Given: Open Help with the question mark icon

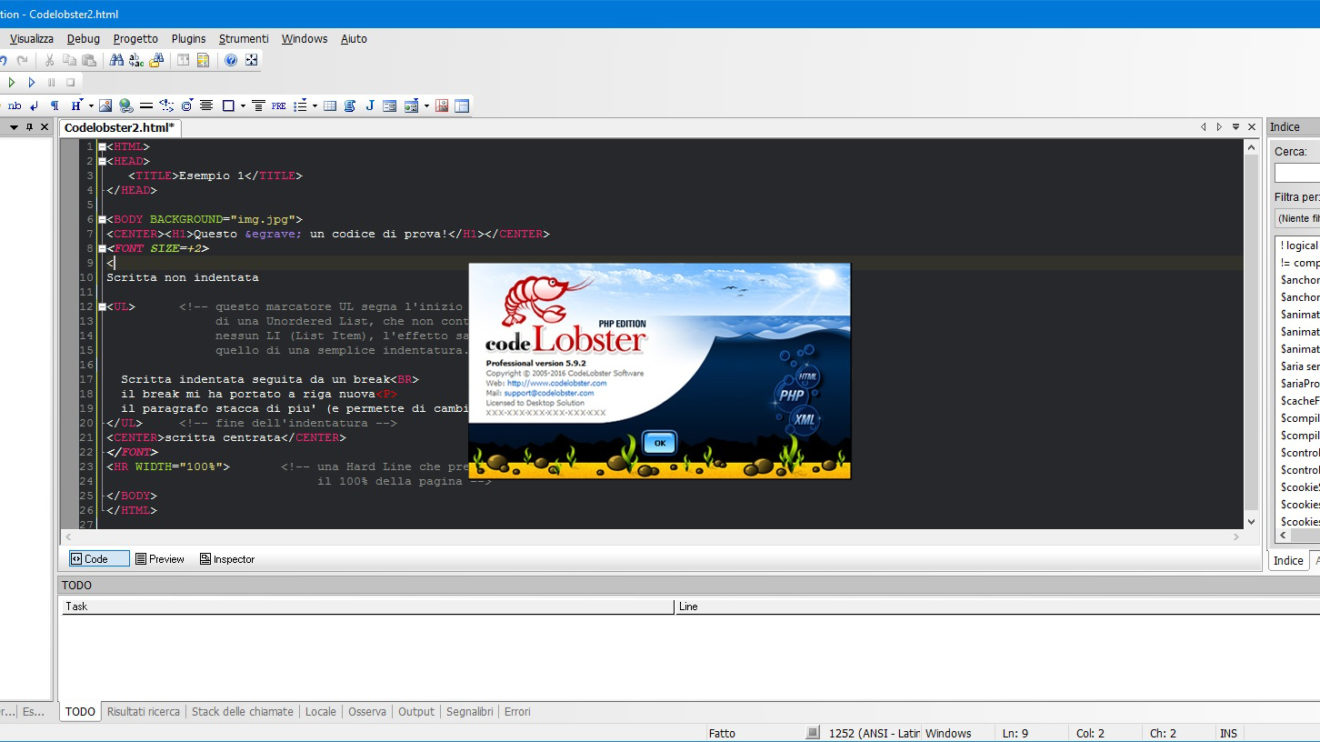Looking at the screenshot, I should click(231, 60).
